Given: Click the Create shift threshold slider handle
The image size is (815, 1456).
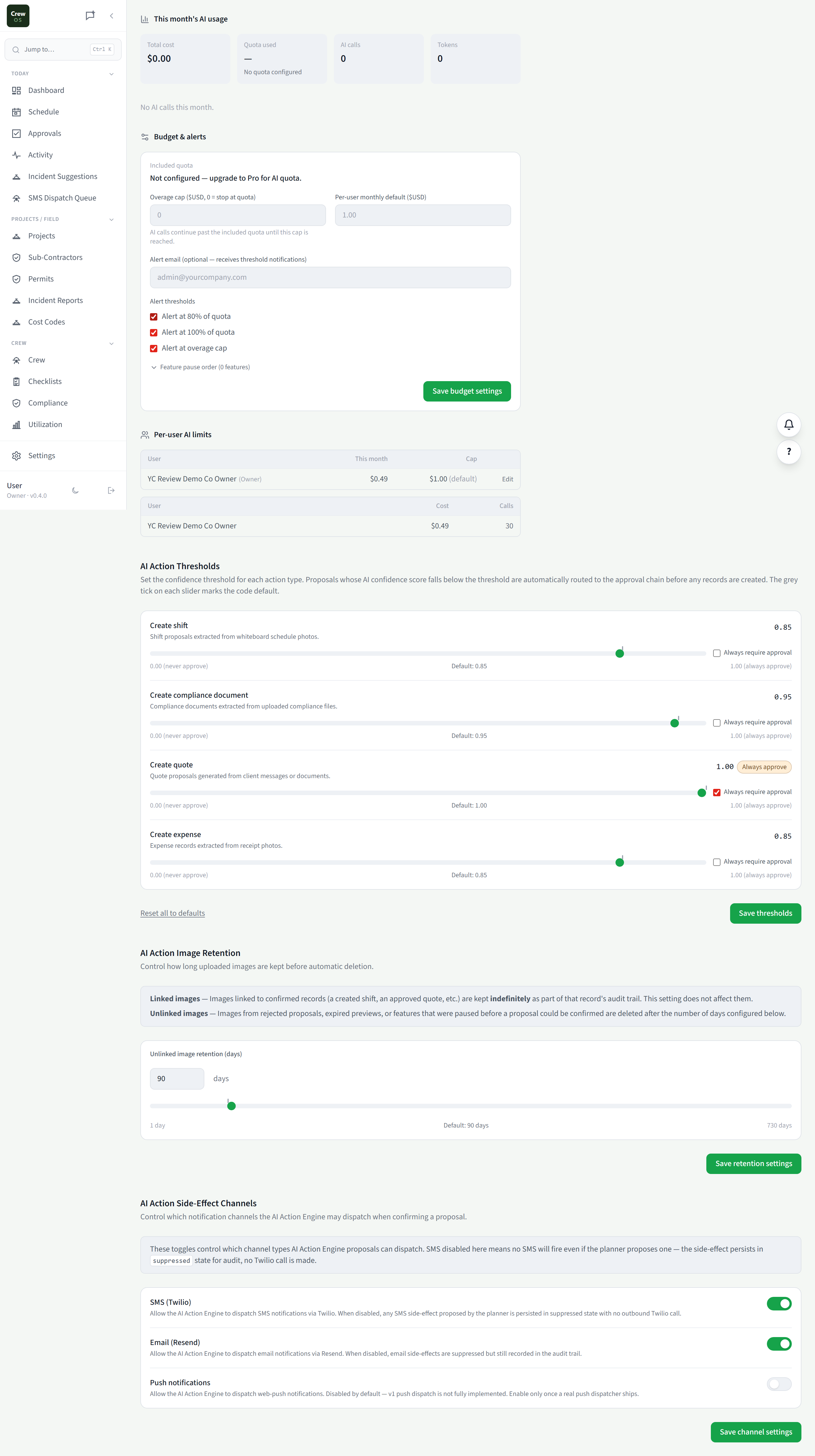Looking at the screenshot, I should (619, 654).
